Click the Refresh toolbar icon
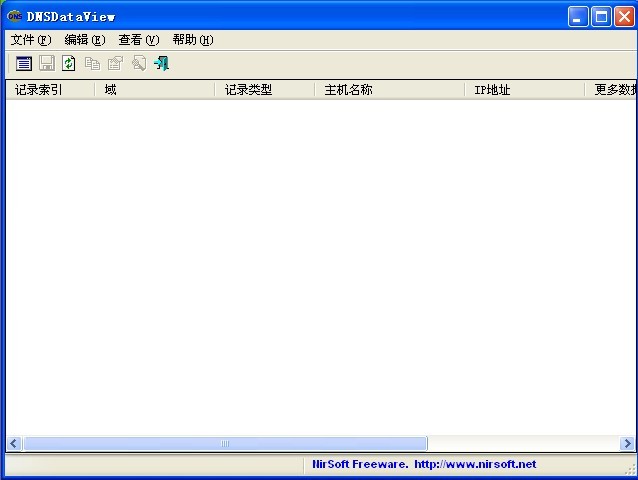 (69, 63)
